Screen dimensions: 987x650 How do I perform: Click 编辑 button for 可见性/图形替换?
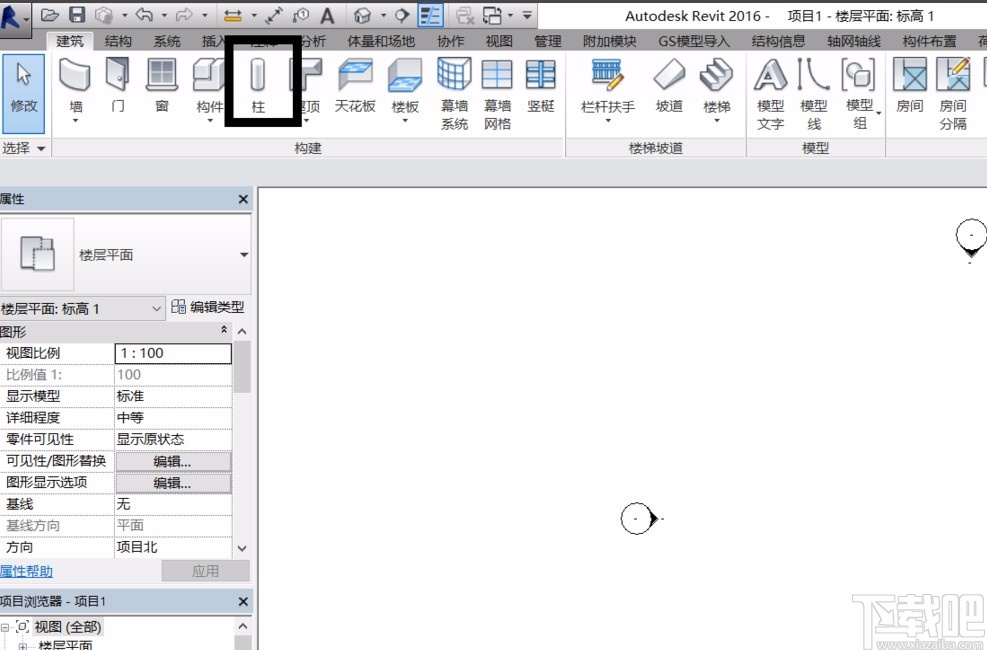173,461
